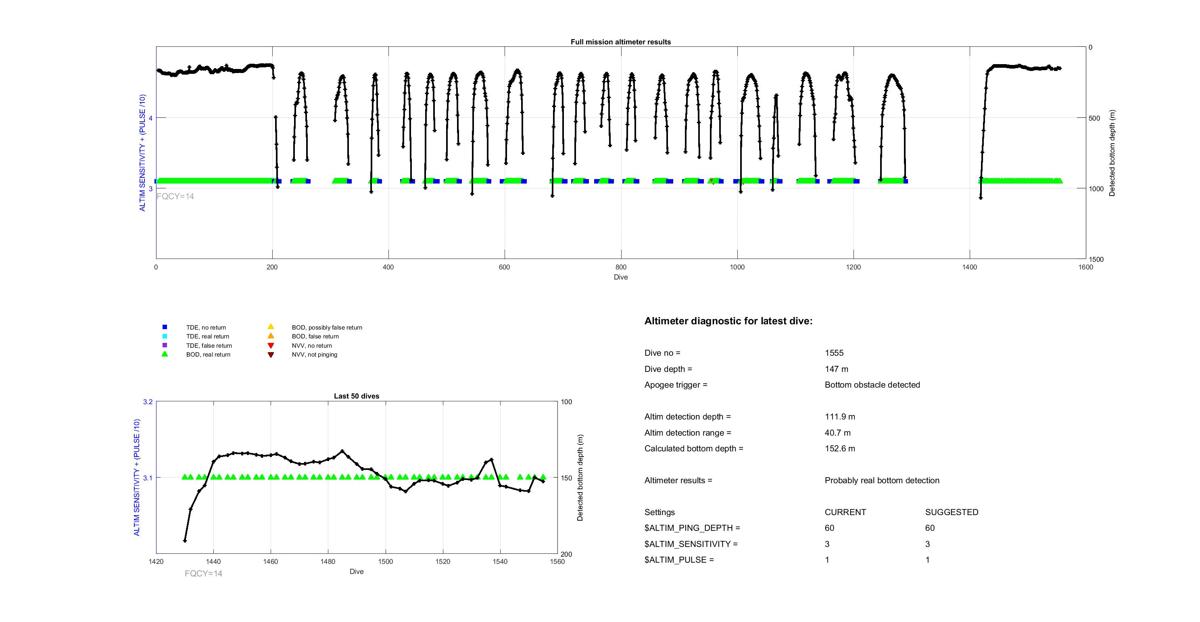
Task: Click the 'Last 50 dives' chart title
Action: [356, 396]
